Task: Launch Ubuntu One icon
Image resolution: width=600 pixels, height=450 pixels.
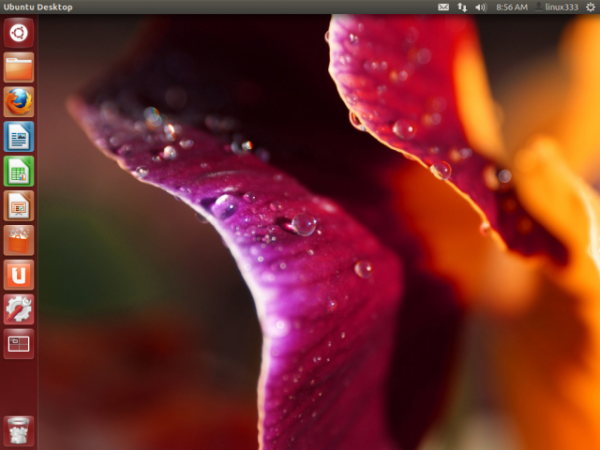Action: 19,275
